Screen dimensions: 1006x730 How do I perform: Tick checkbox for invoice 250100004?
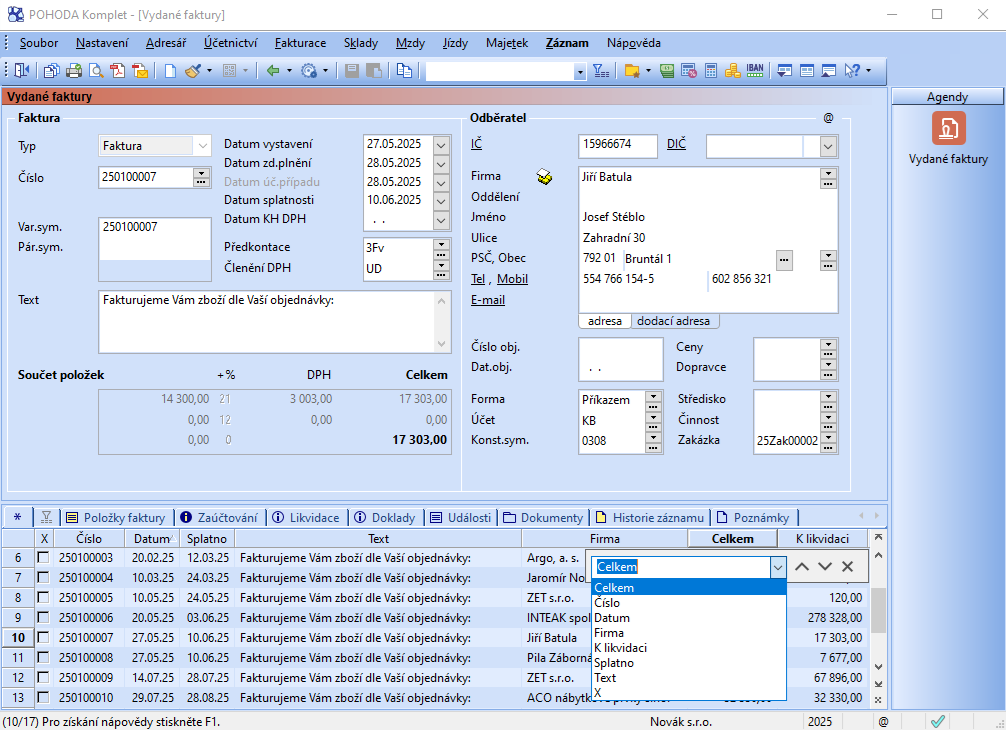43,577
